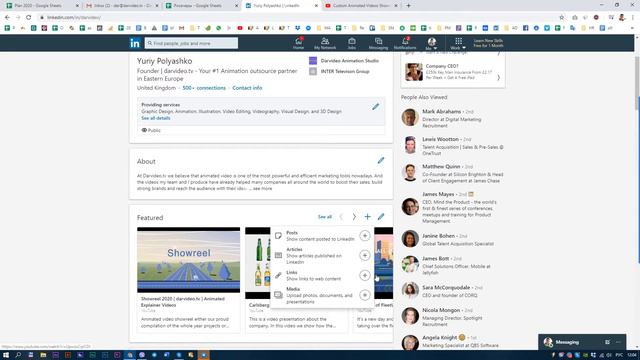This screenshot has height=360, width=640.
Task: Open My Network in LinkedIn nav
Action: coord(325,43)
